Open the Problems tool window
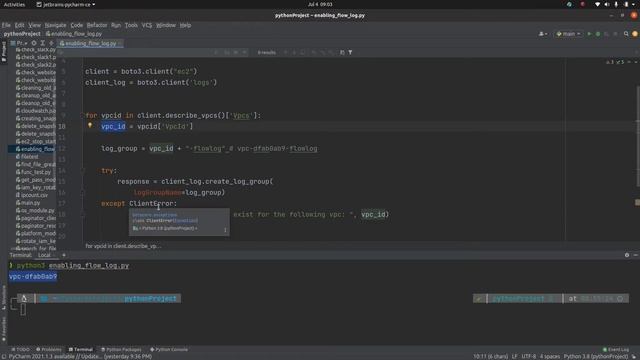This screenshot has height=360, width=640. [x=49, y=349]
